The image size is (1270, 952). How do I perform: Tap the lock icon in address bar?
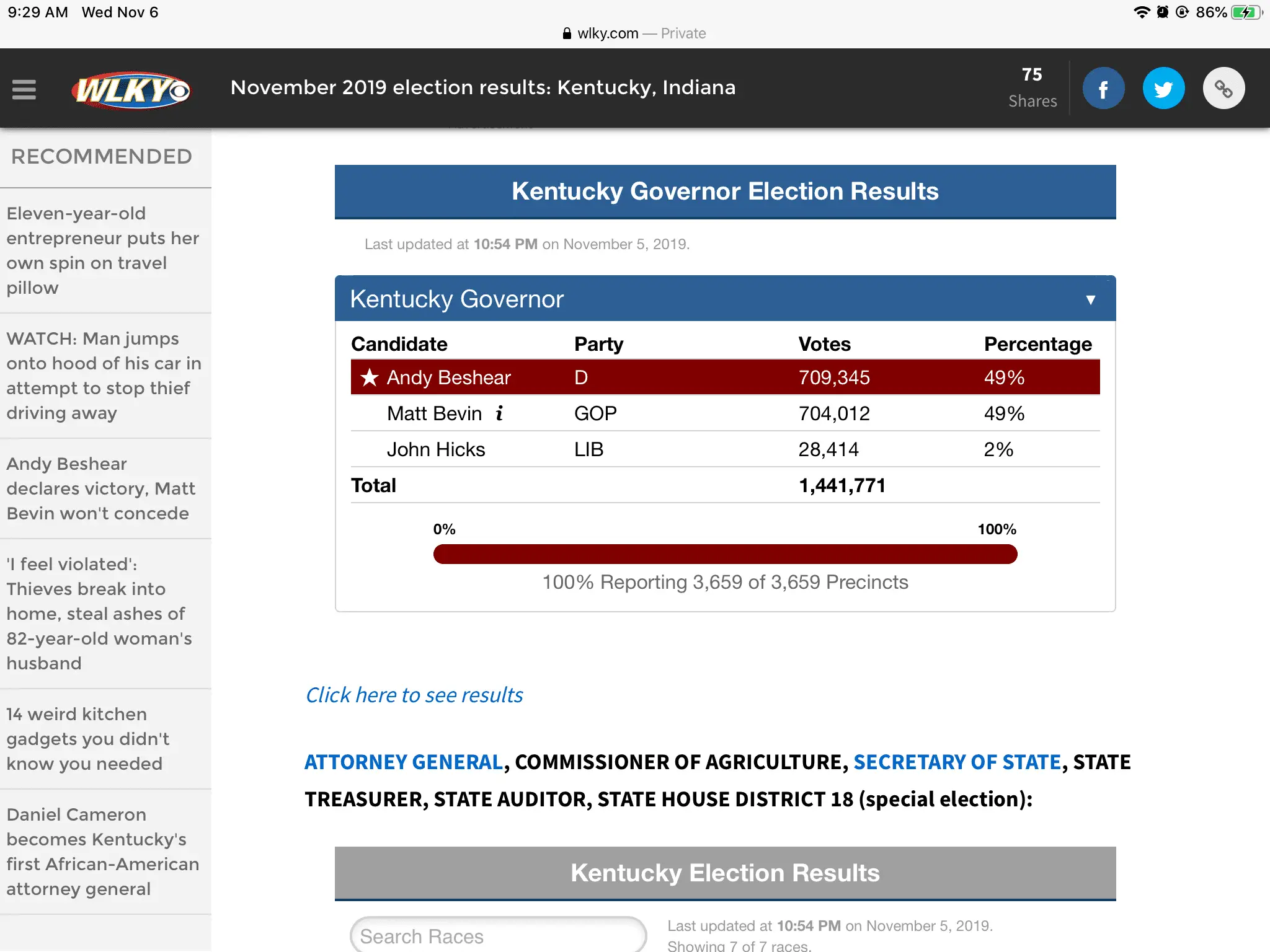tap(567, 33)
